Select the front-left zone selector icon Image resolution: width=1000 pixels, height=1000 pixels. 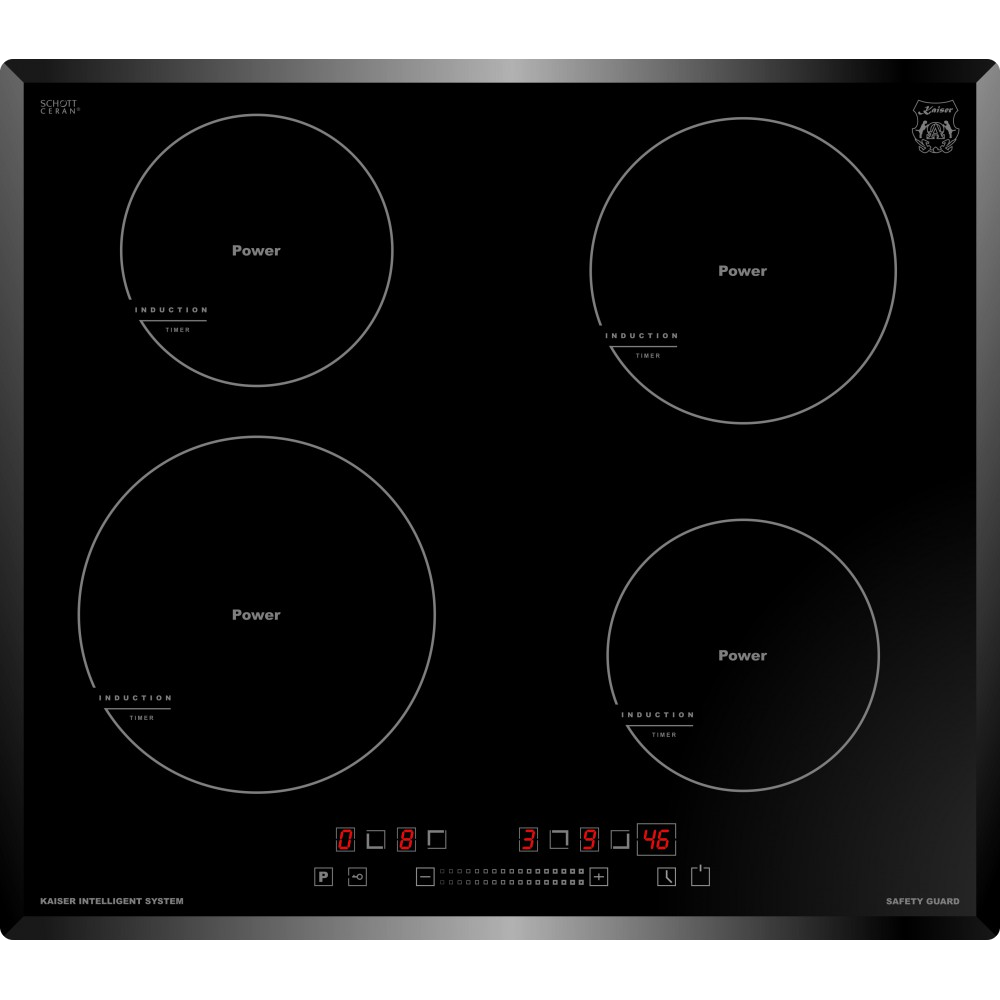[376, 840]
